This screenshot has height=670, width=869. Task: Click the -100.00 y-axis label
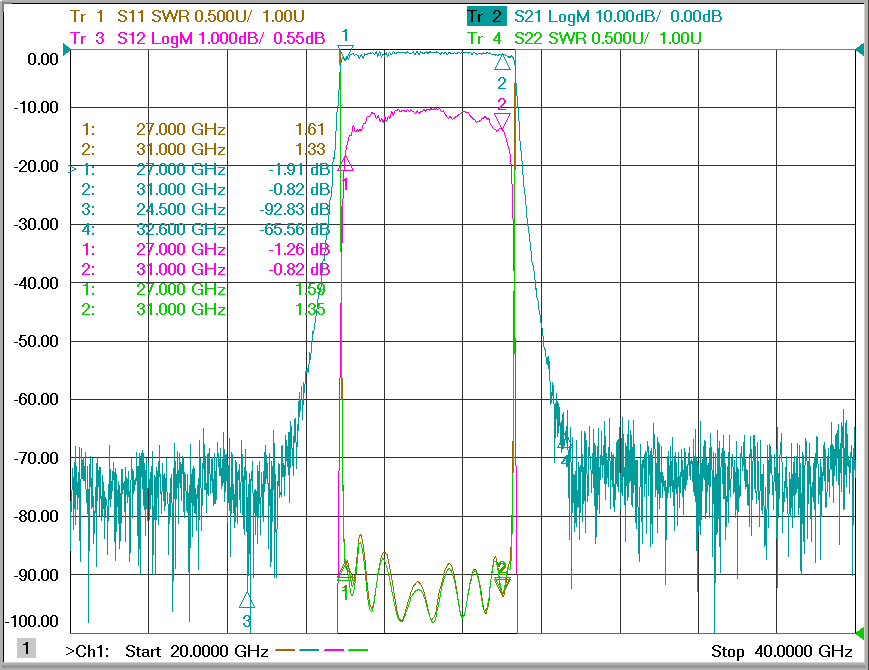pos(32,621)
